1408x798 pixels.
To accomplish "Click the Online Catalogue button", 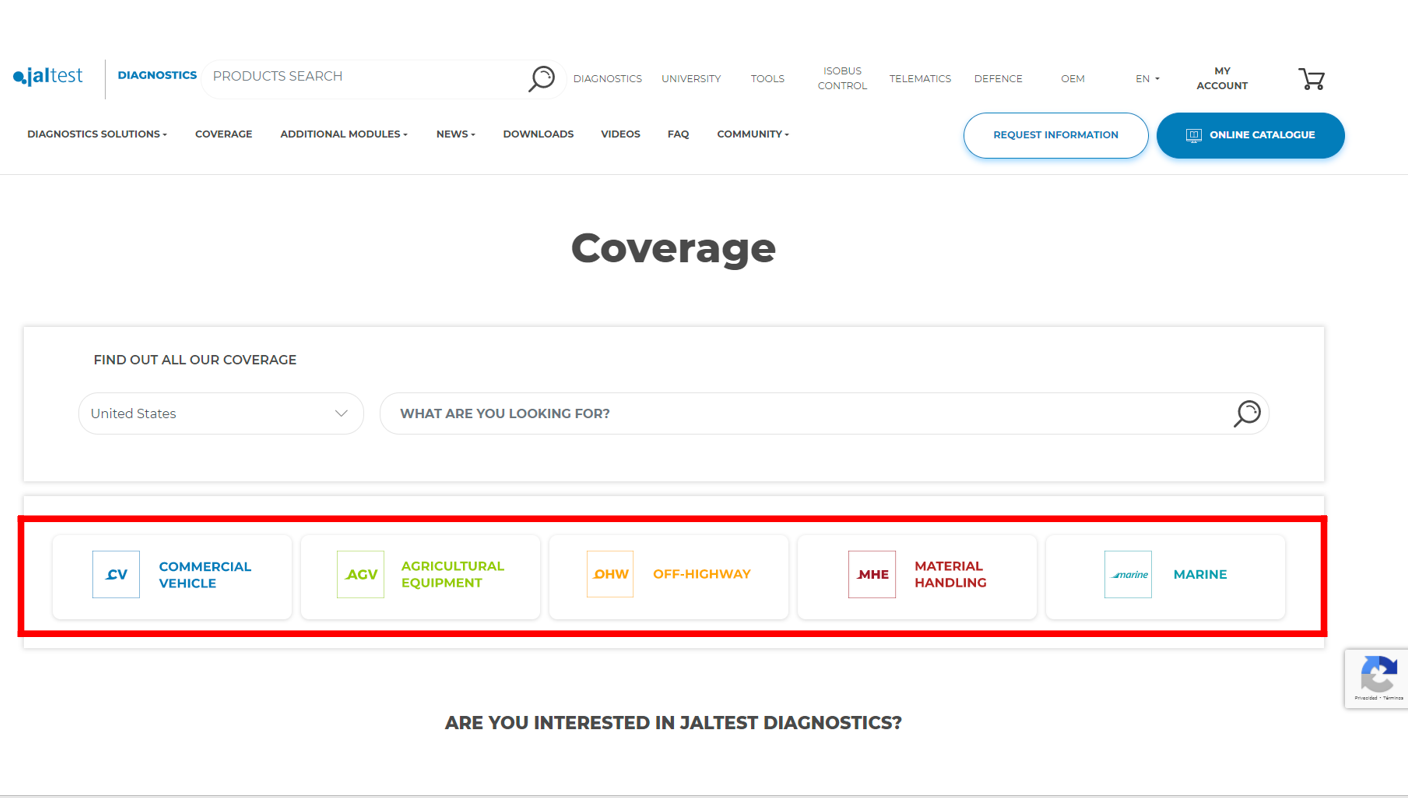I will point(1251,135).
